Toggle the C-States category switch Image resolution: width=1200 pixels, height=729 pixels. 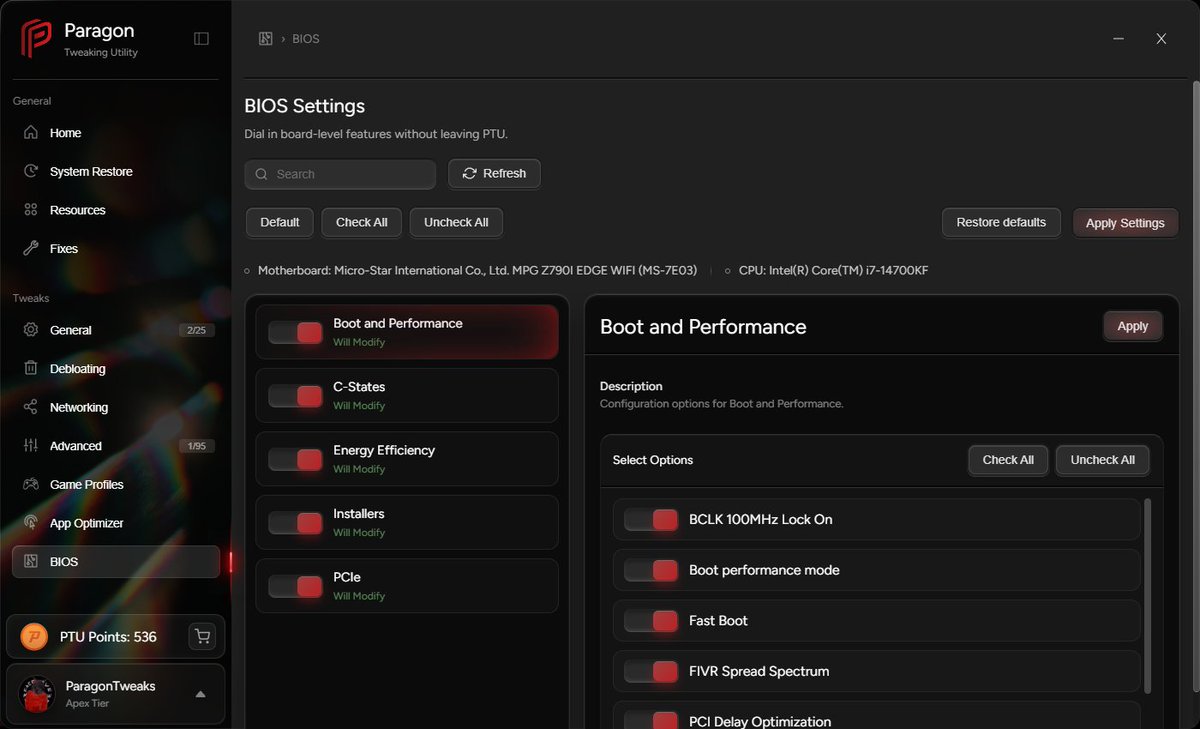point(295,396)
